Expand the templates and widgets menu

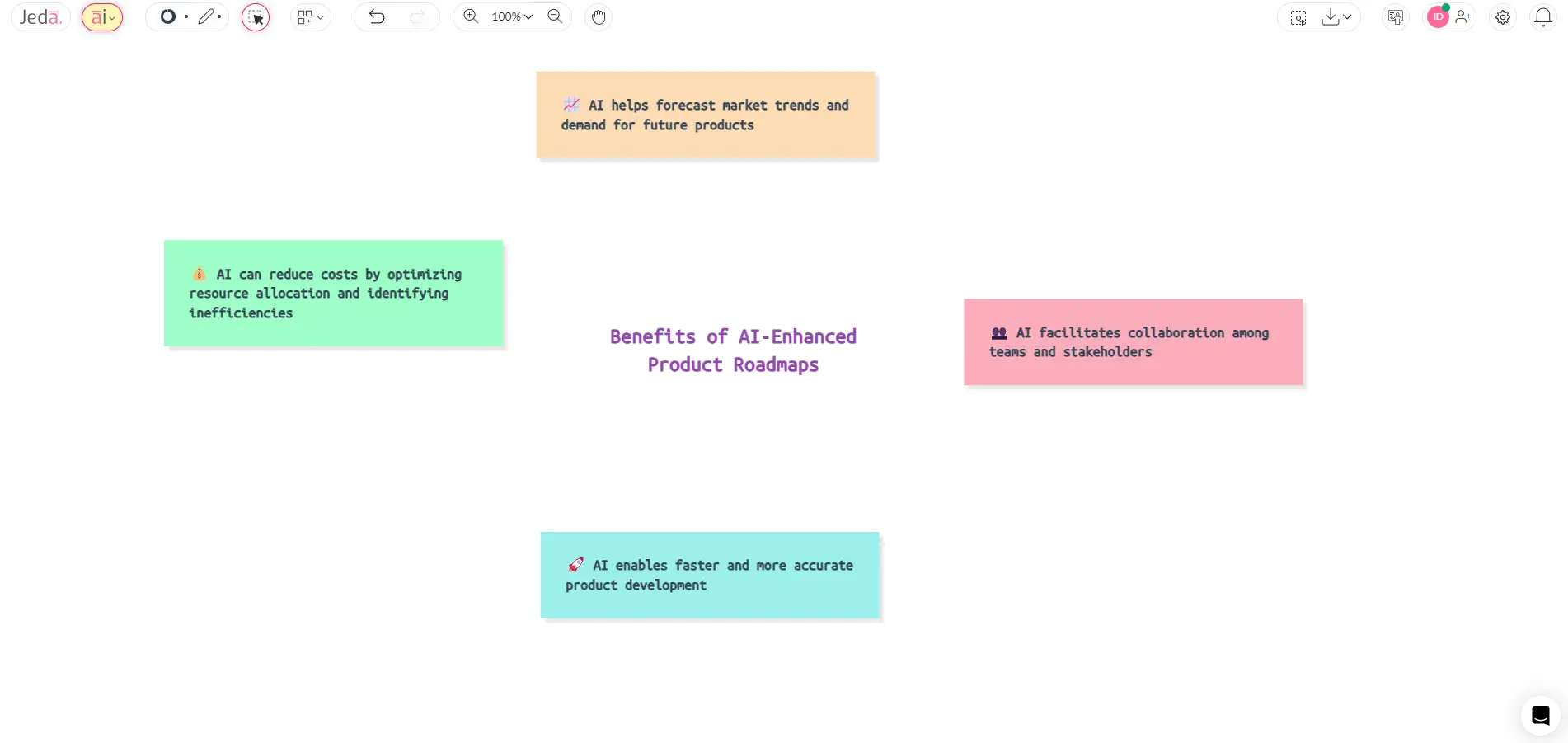[x=310, y=16]
